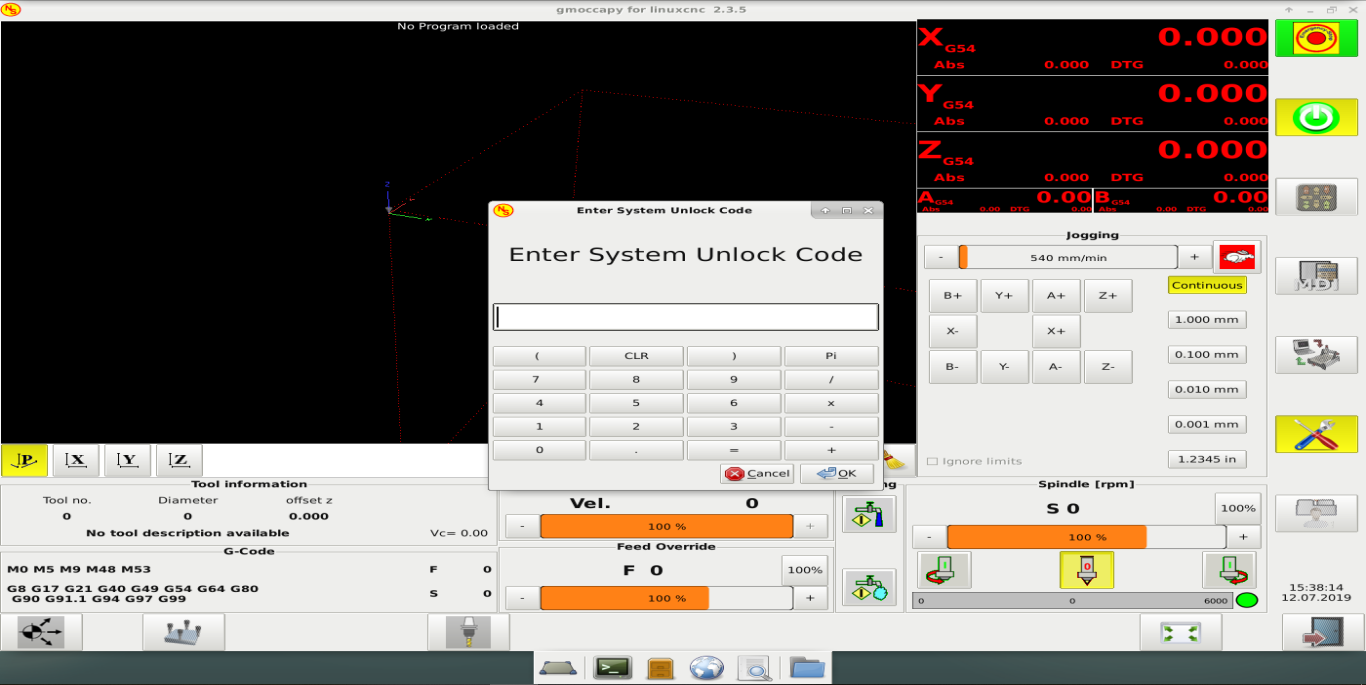Open the settings tools wrench icon

coord(1315,434)
